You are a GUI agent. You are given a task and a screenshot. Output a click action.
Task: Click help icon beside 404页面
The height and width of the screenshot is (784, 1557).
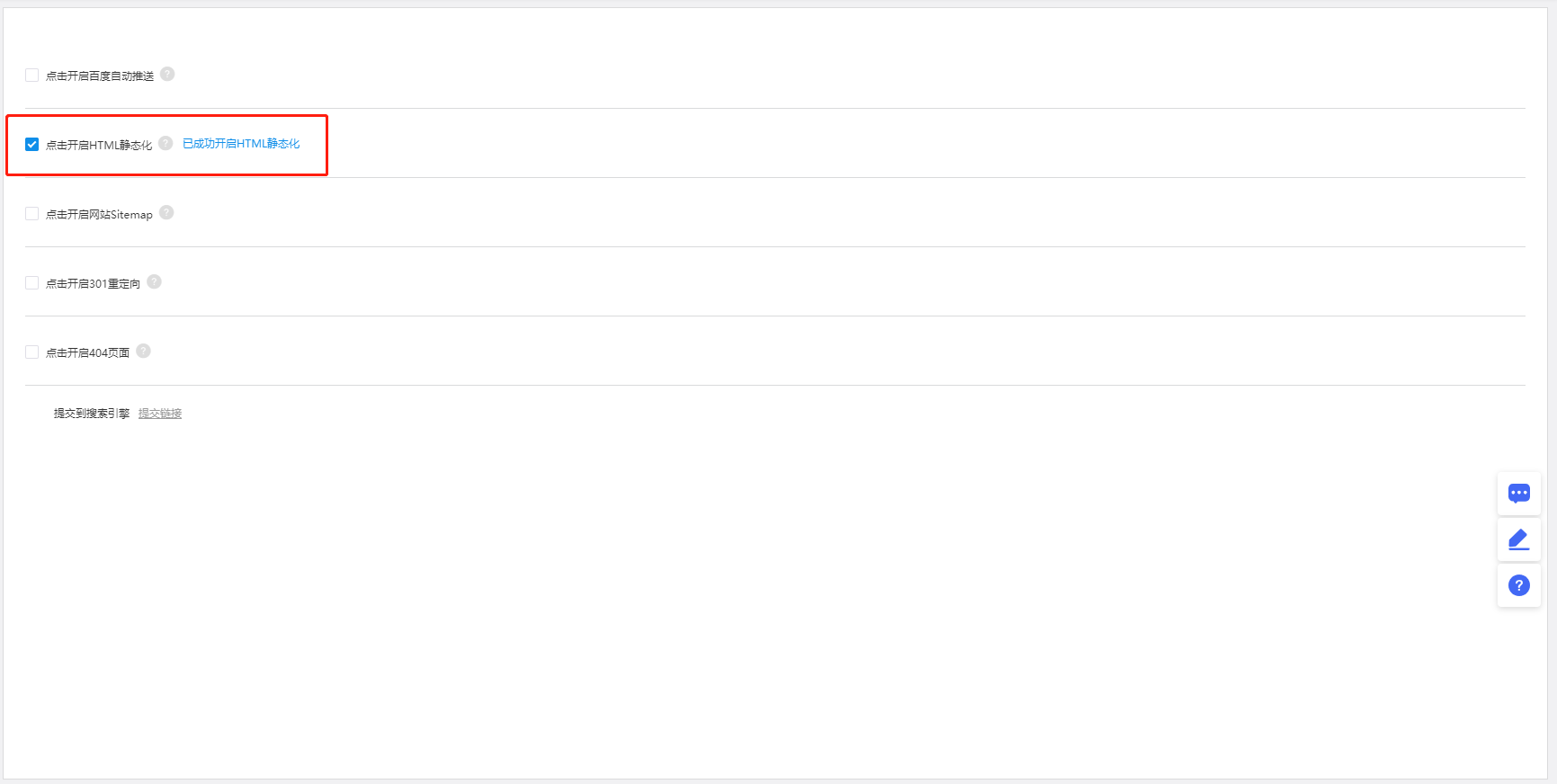coord(143,351)
